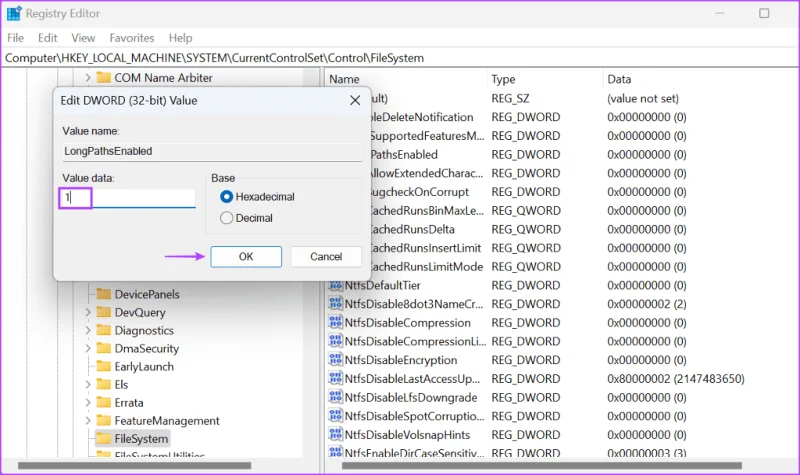Click the COM Name Arbiter folder icon

[x=104, y=78]
